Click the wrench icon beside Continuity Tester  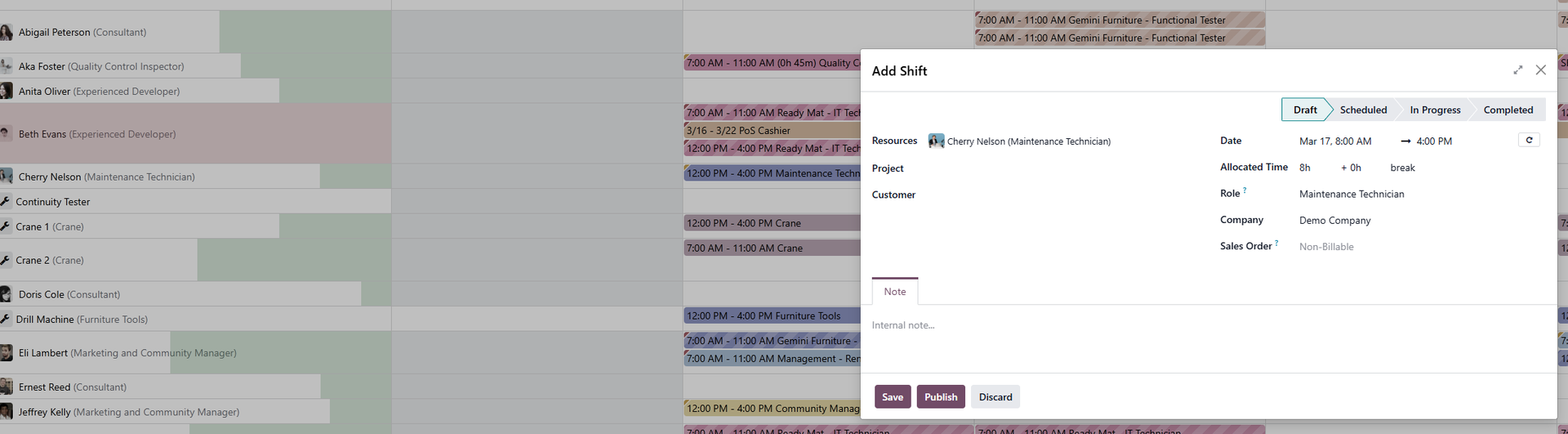tap(6, 202)
